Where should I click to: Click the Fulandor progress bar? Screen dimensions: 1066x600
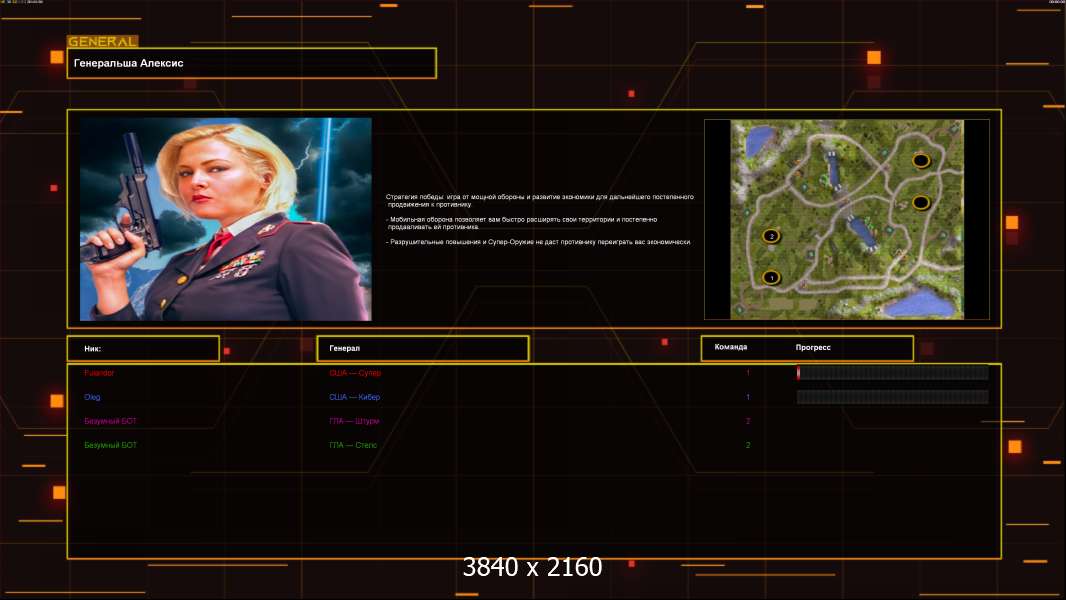point(893,372)
